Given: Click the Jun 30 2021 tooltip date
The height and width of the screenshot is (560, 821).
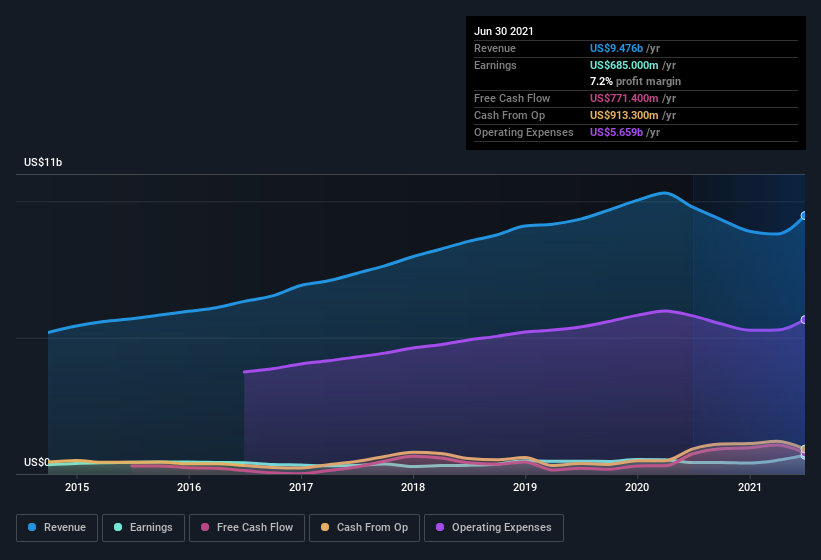Looking at the screenshot, I should (504, 31).
